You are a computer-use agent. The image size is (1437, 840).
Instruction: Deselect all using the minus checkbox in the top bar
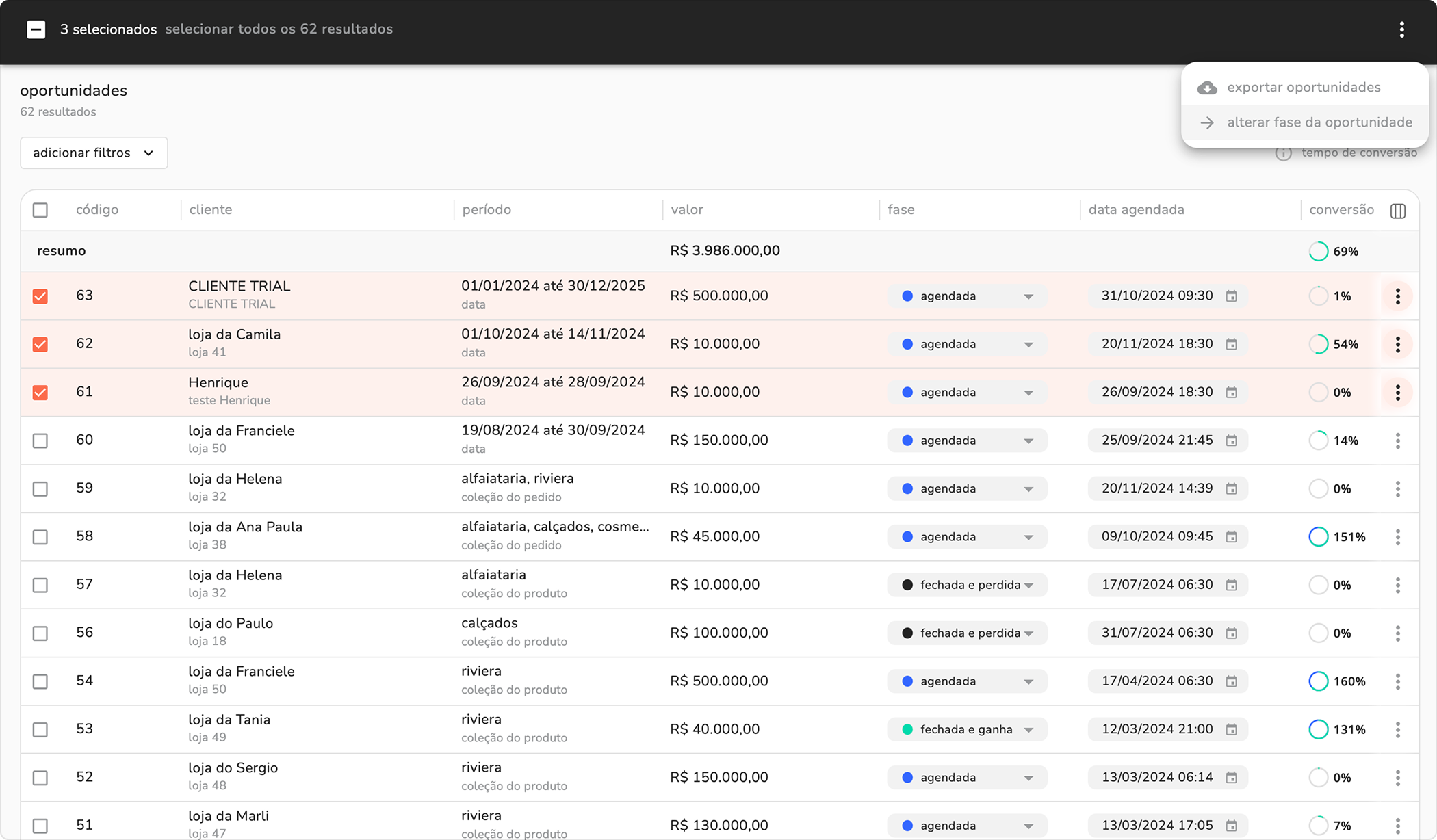pyautogui.click(x=36, y=29)
